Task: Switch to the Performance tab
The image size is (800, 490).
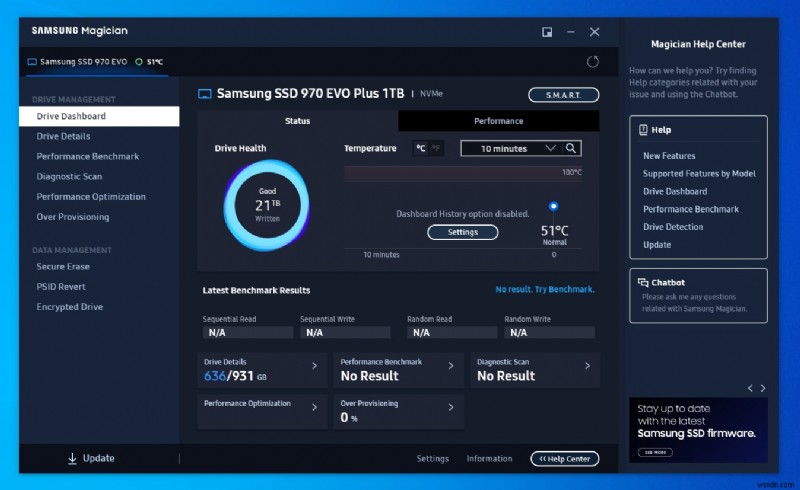Action: pyautogui.click(x=498, y=121)
